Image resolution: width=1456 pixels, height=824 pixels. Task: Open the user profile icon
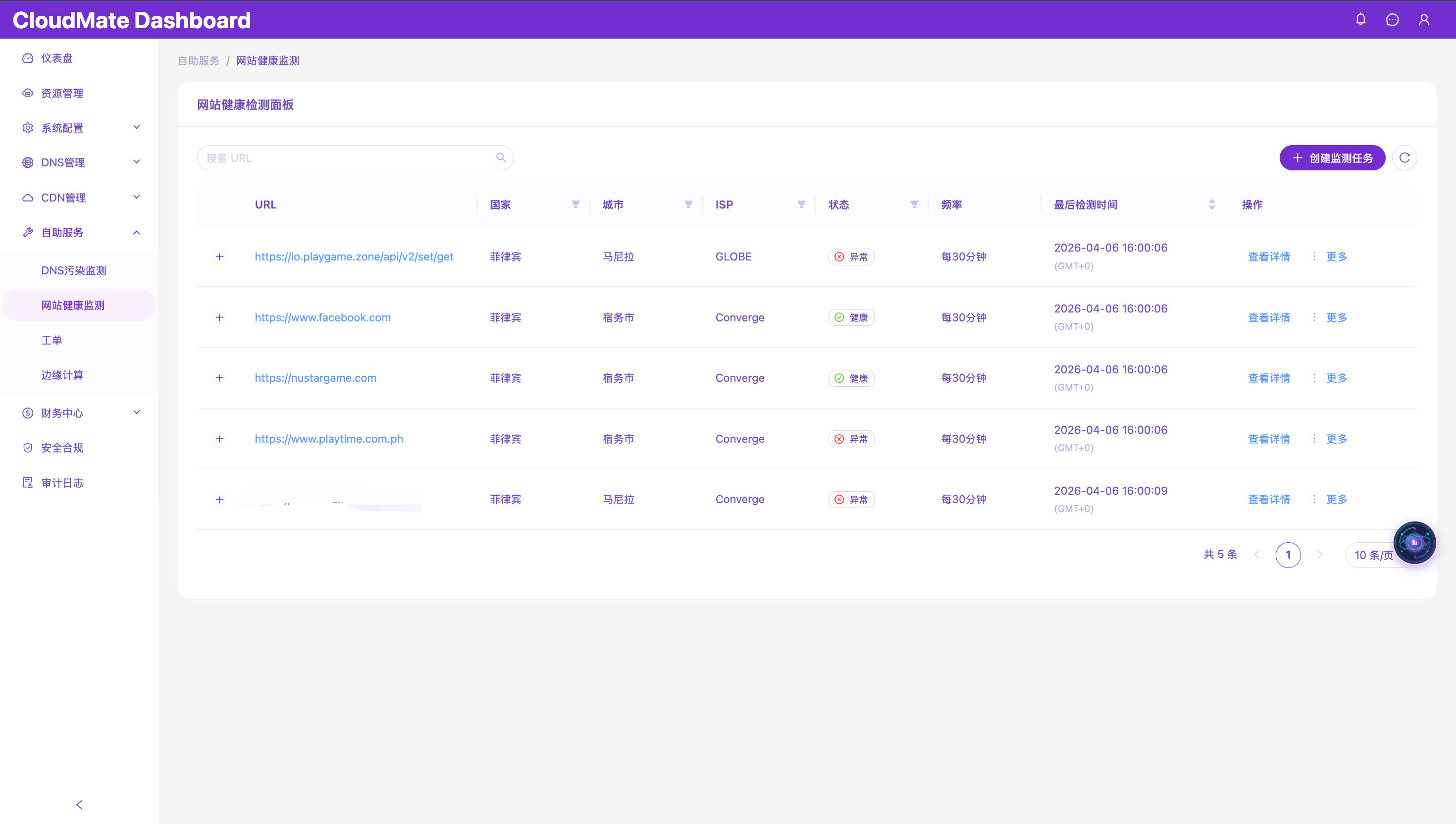point(1424,19)
